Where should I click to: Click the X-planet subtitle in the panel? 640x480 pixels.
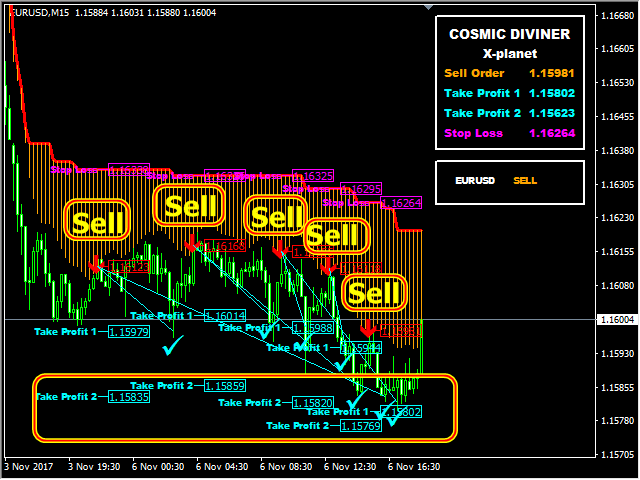click(x=510, y=54)
